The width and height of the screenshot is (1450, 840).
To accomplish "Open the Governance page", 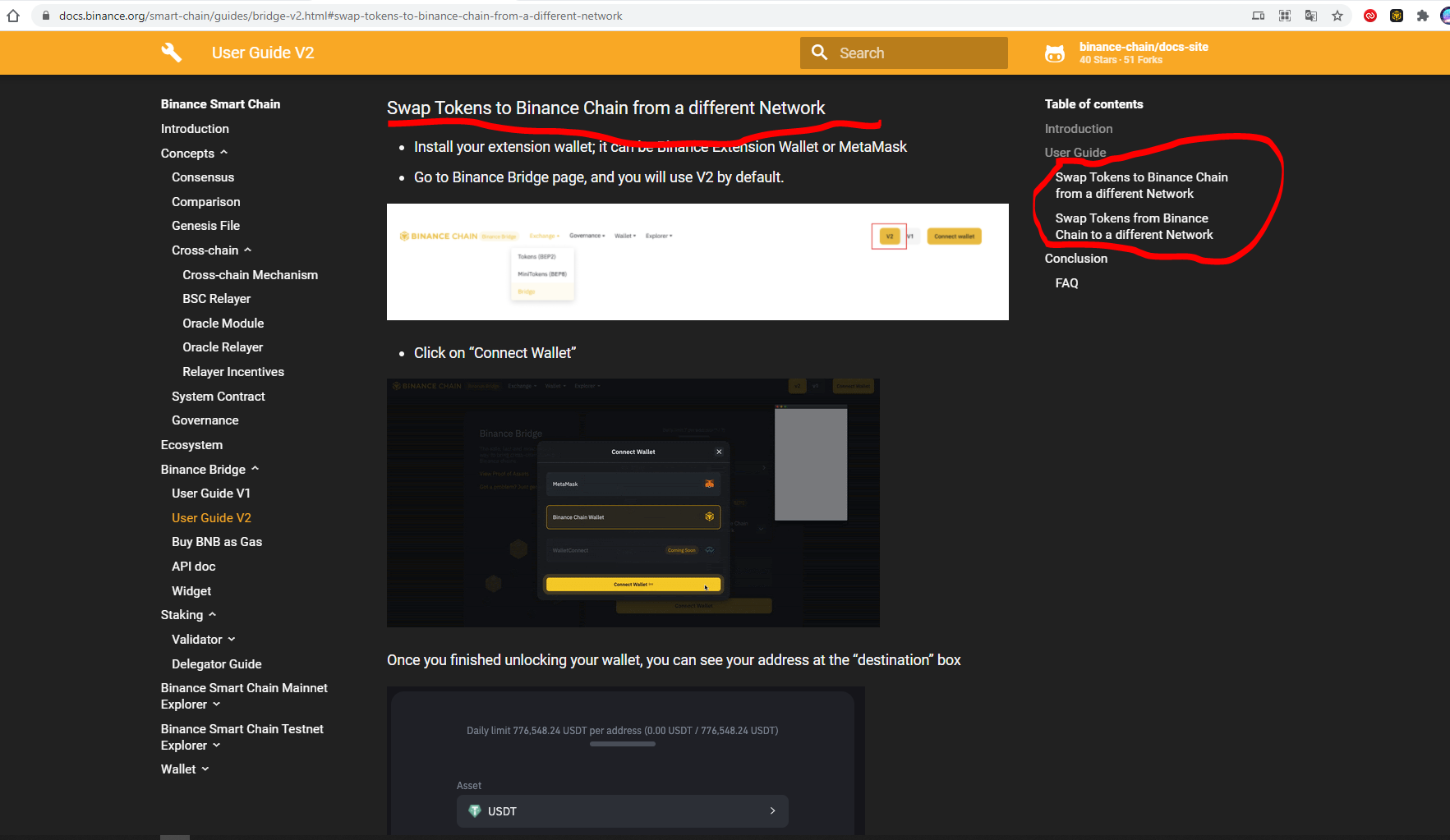I will pyautogui.click(x=205, y=420).
